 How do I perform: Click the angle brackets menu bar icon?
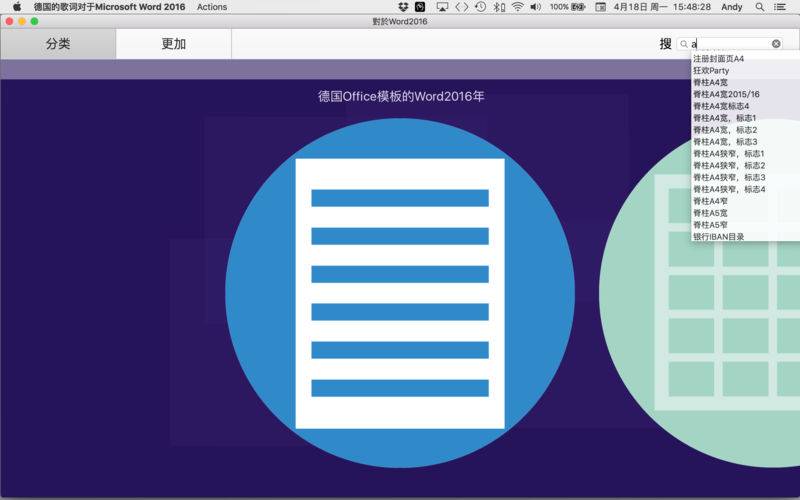pos(461,7)
